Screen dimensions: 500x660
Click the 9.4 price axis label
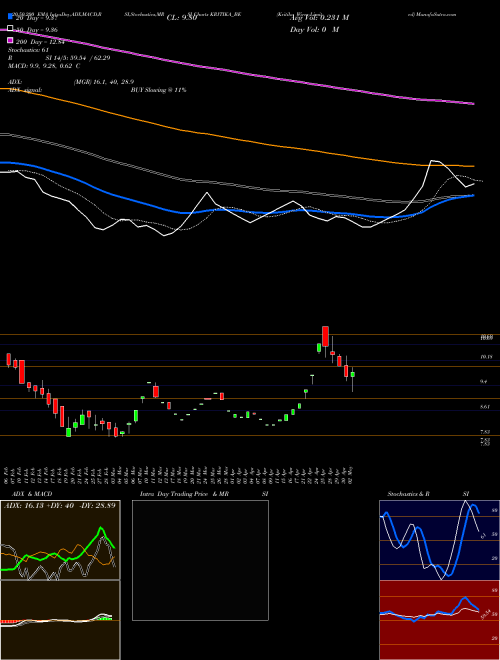click(484, 382)
